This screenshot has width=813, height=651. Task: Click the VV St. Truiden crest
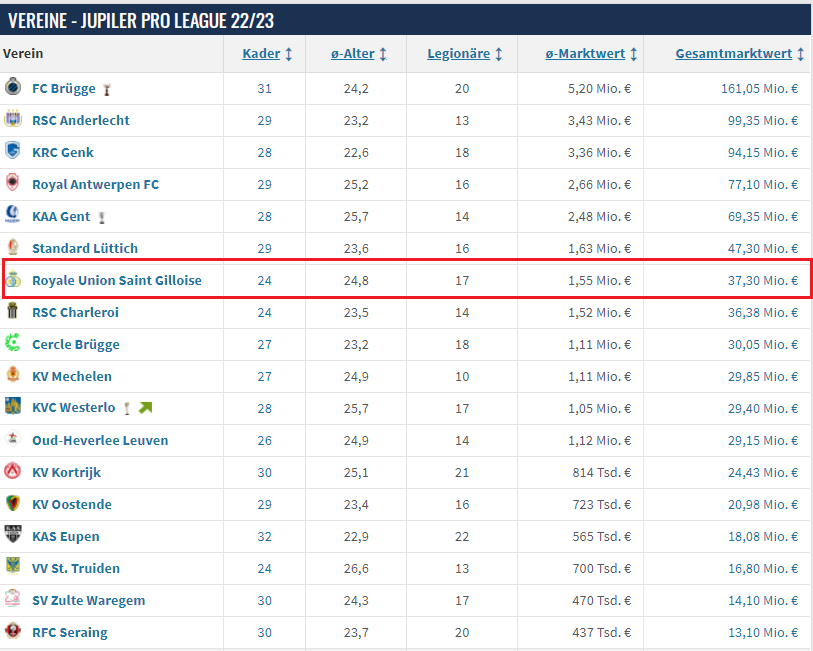pyautogui.click(x=13, y=567)
